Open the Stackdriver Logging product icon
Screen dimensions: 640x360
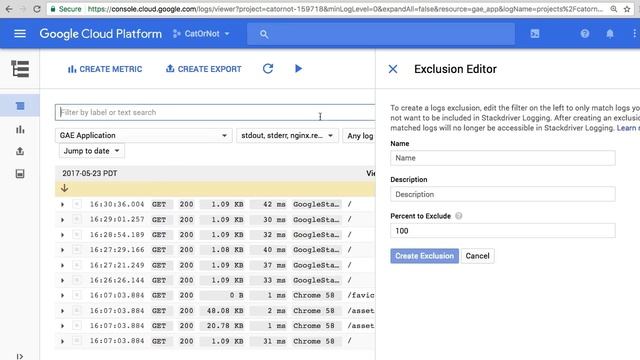(20, 69)
